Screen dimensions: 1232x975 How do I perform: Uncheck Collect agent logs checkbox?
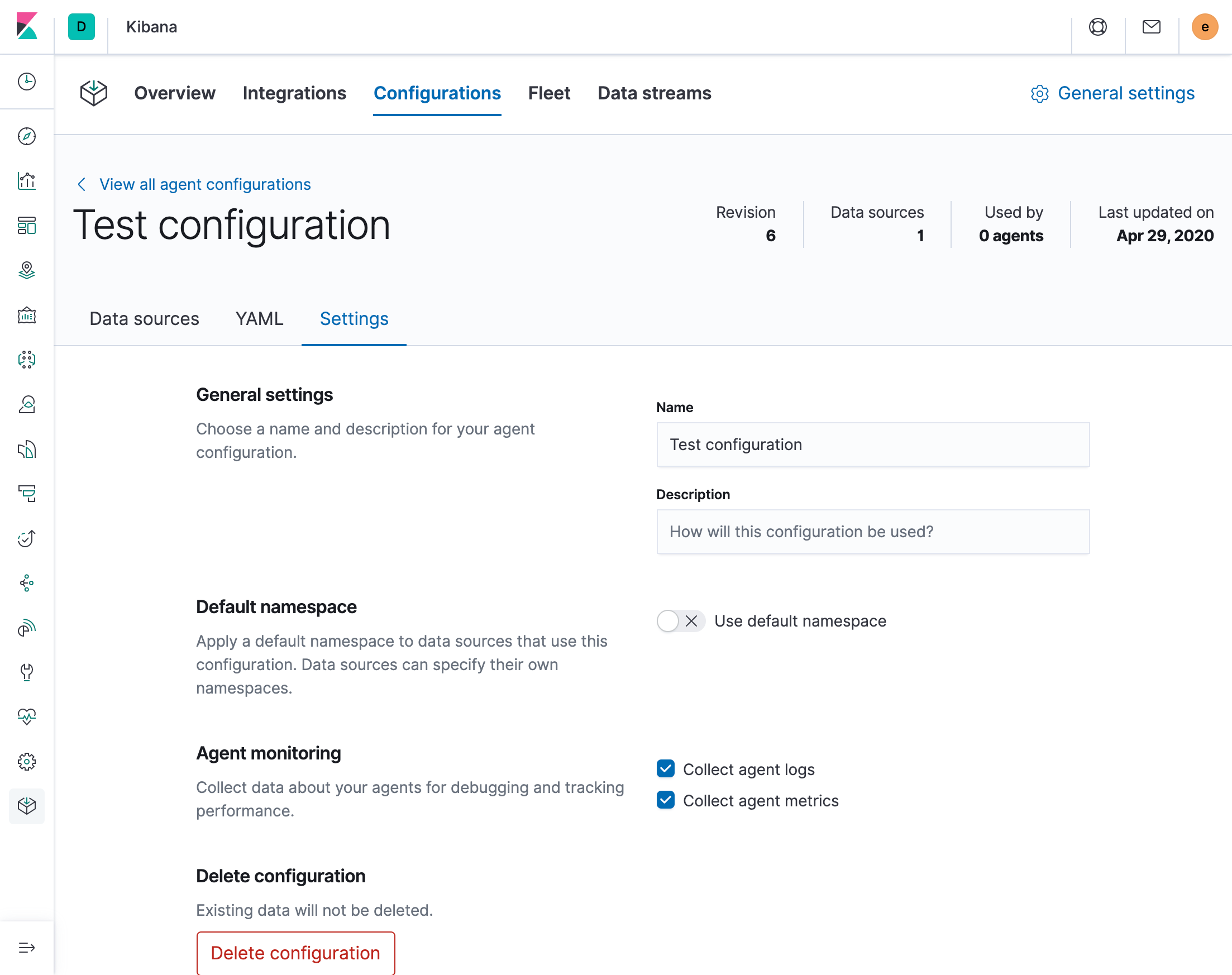coord(666,769)
